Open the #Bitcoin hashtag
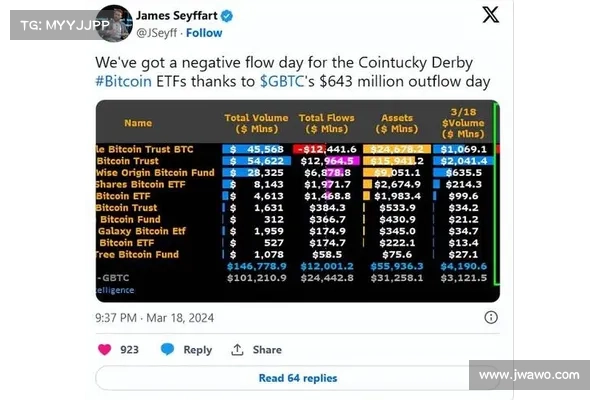 coord(124,81)
